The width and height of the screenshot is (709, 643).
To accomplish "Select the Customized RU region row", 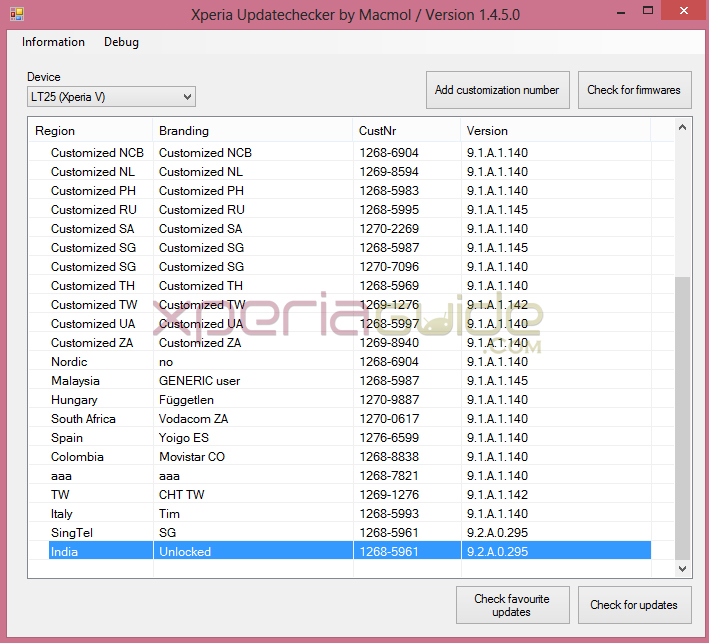I will [x=340, y=210].
